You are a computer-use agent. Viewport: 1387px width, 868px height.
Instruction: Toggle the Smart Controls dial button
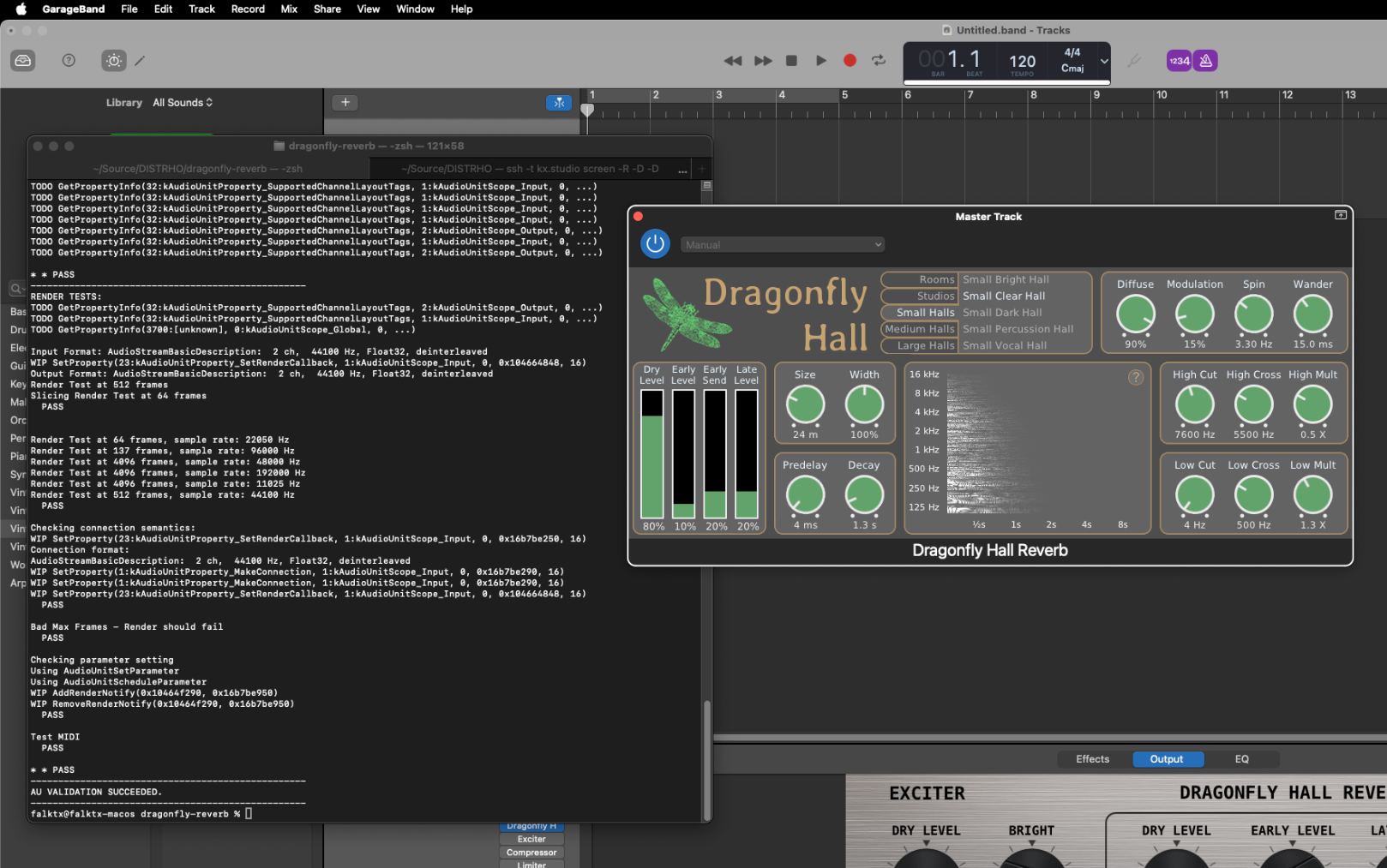point(114,61)
